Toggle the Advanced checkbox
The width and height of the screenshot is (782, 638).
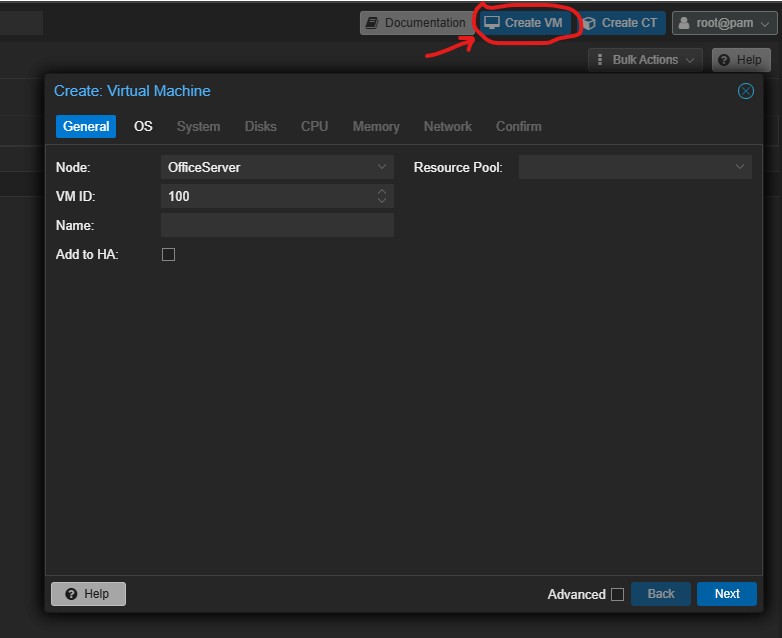617,594
